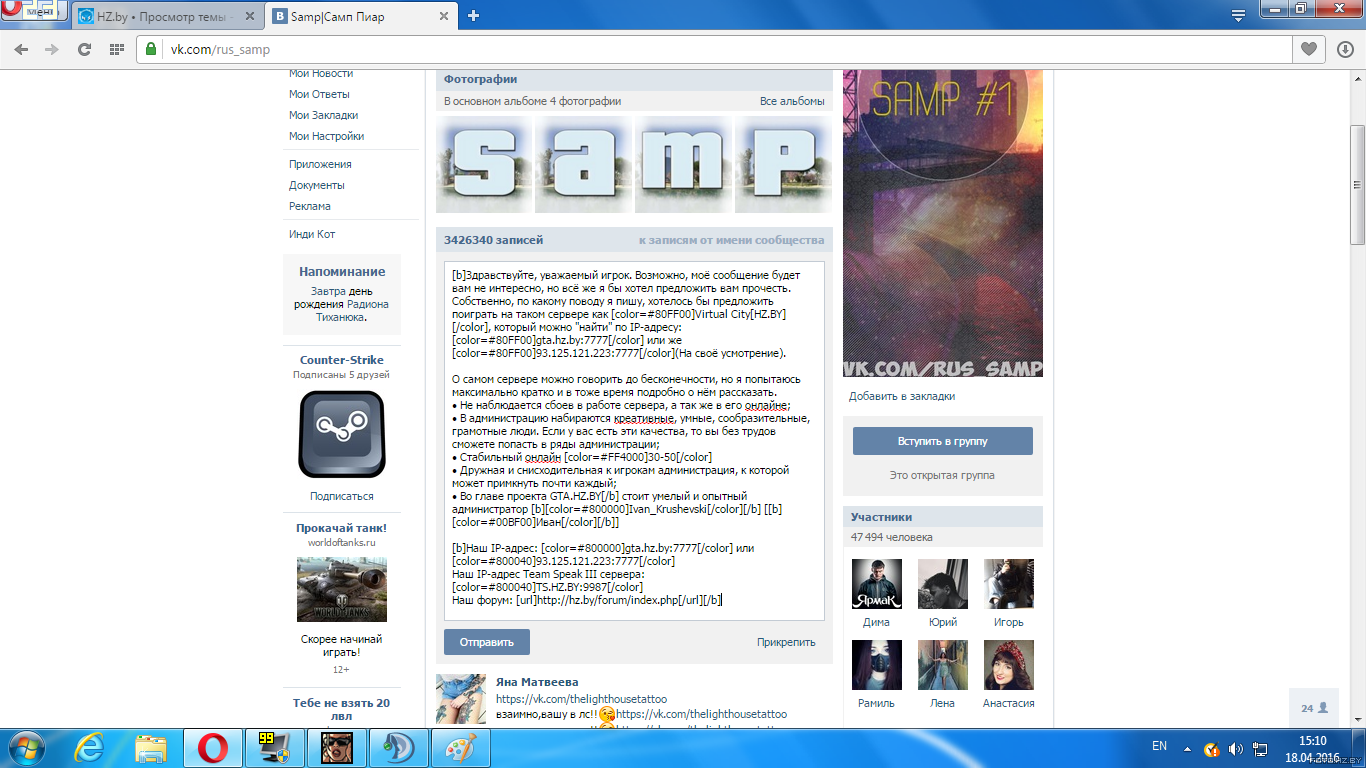Open the friends online counter 24

coord(1314,708)
